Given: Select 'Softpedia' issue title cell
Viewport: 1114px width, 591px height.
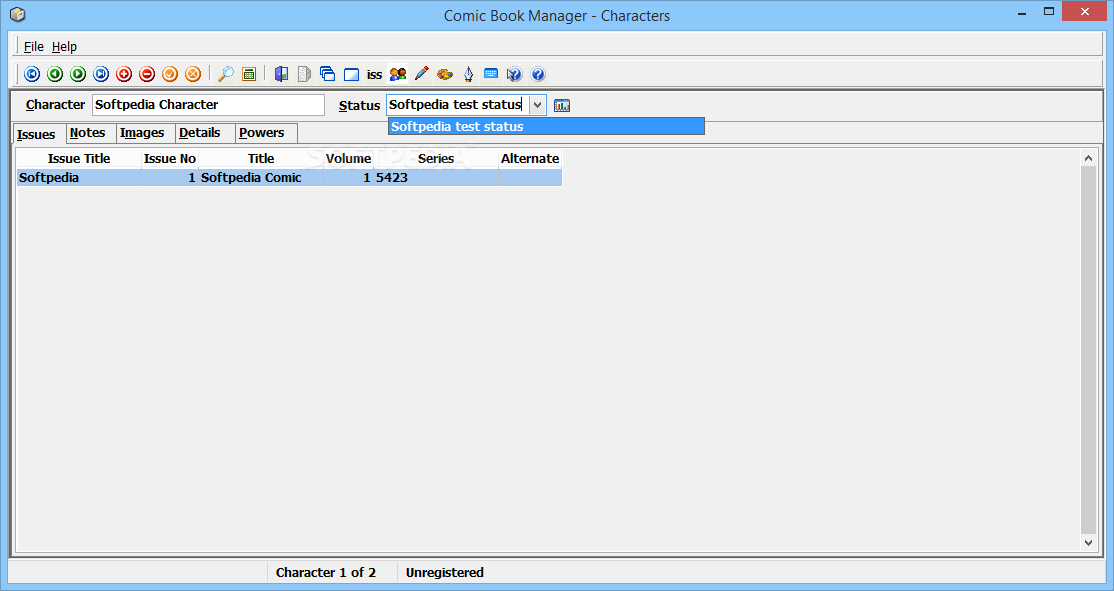Looking at the screenshot, I should pyautogui.click(x=79, y=178).
